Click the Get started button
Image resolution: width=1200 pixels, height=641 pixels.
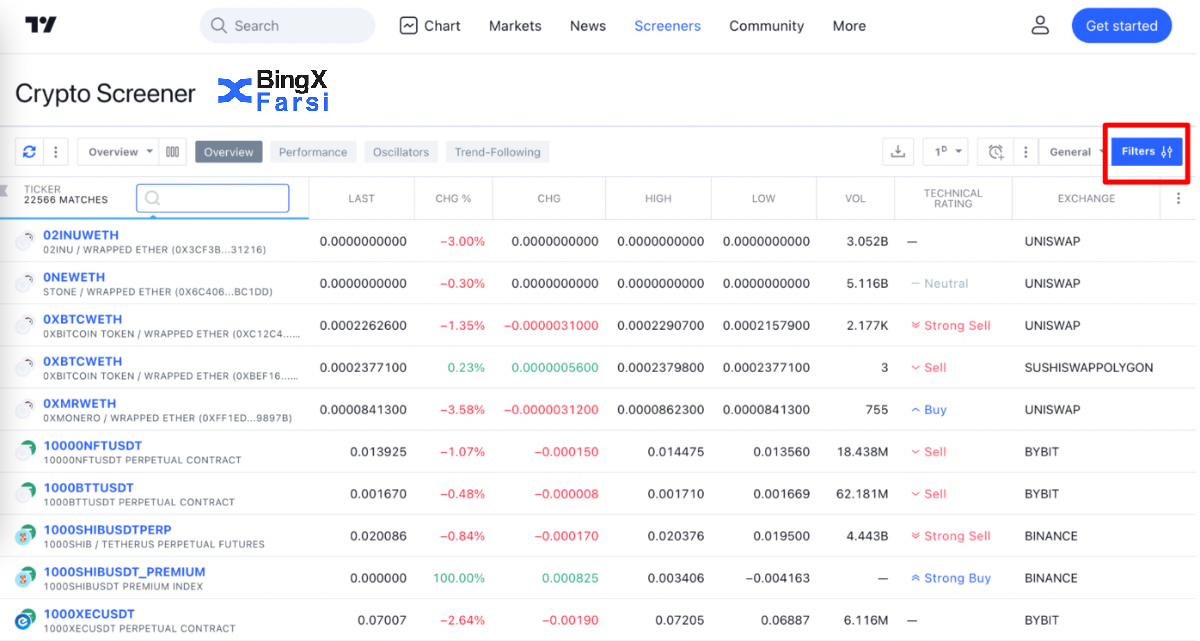(x=1122, y=26)
